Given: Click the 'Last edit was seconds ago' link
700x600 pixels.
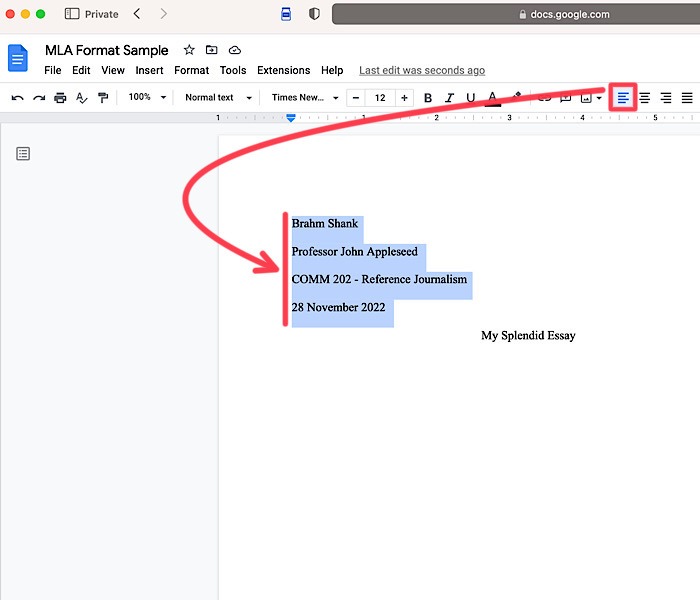Looking at the screenshot, I should [422, 71].
